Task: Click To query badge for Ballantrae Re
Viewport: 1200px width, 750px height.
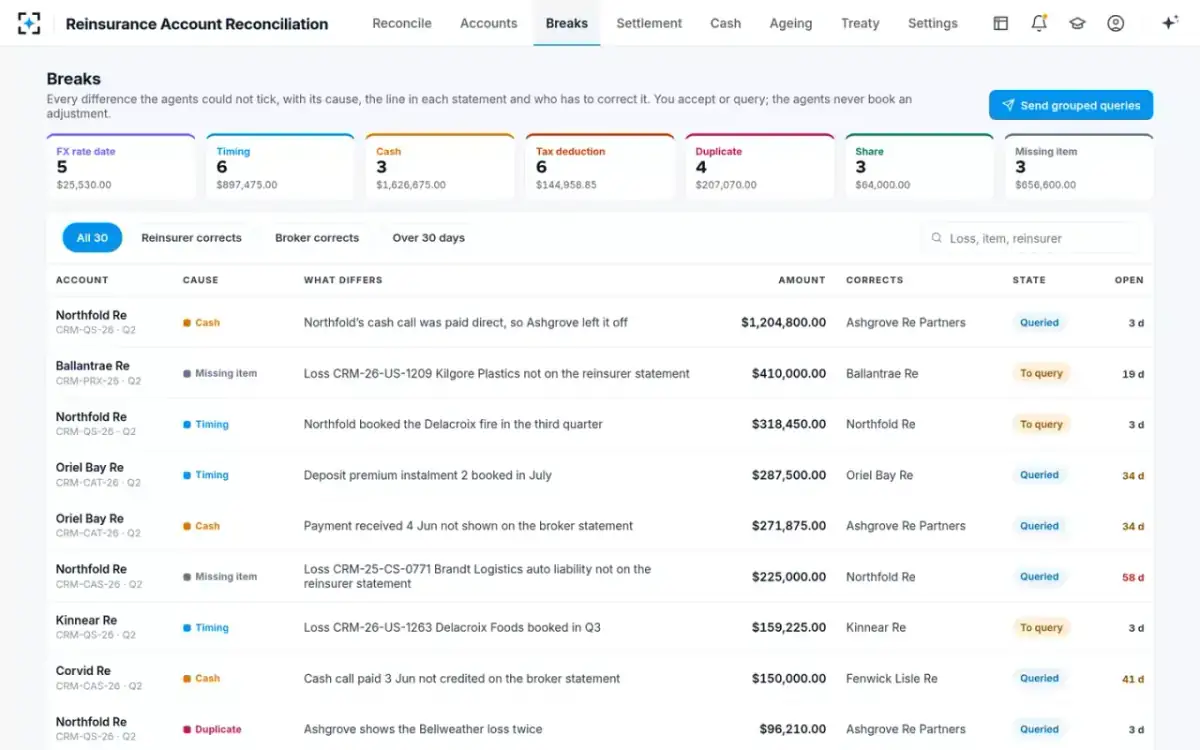Action: pyautogui.click(x=1041, y=373)
